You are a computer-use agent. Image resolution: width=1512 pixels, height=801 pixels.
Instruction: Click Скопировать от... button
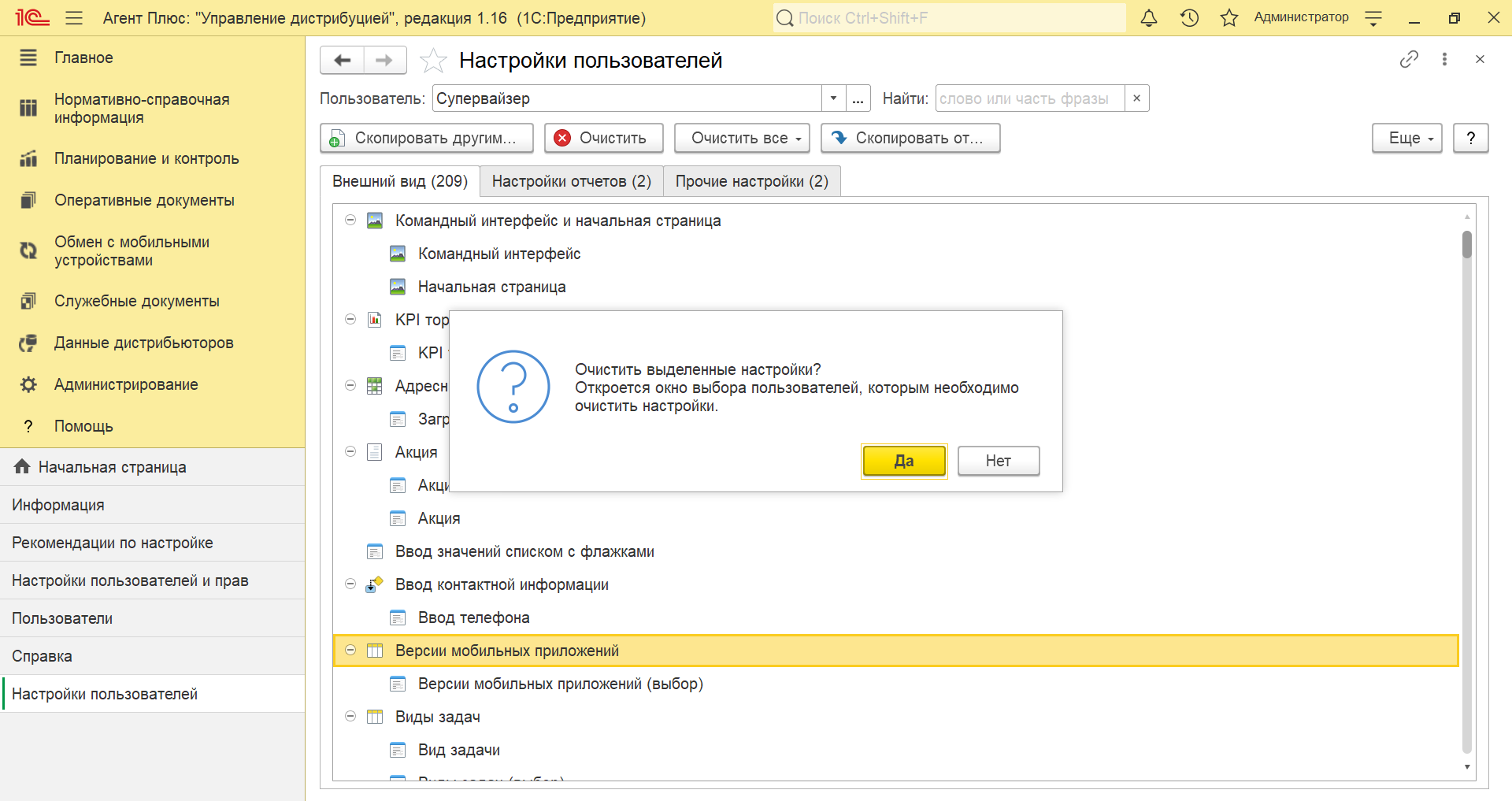click(x=910, y=138)
